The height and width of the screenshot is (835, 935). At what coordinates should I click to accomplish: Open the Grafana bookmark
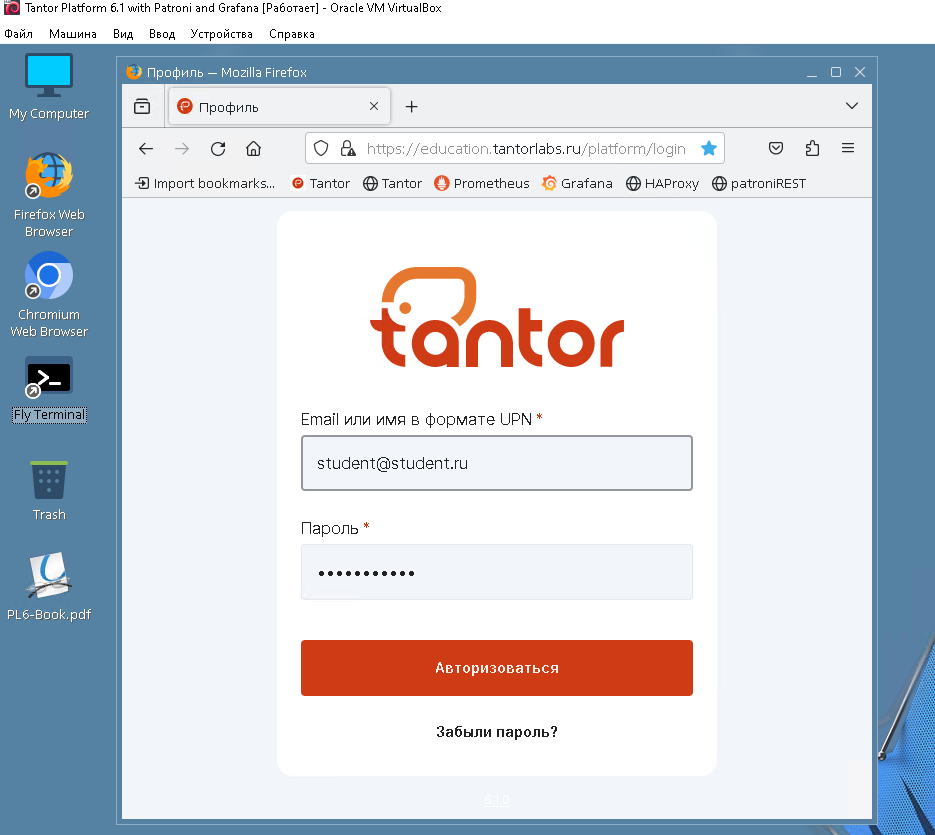(577, 183)
